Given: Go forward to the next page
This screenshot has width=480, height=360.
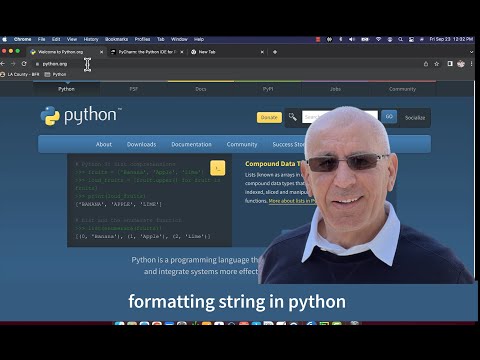Looking at the screenshot, I should [13, 64].
